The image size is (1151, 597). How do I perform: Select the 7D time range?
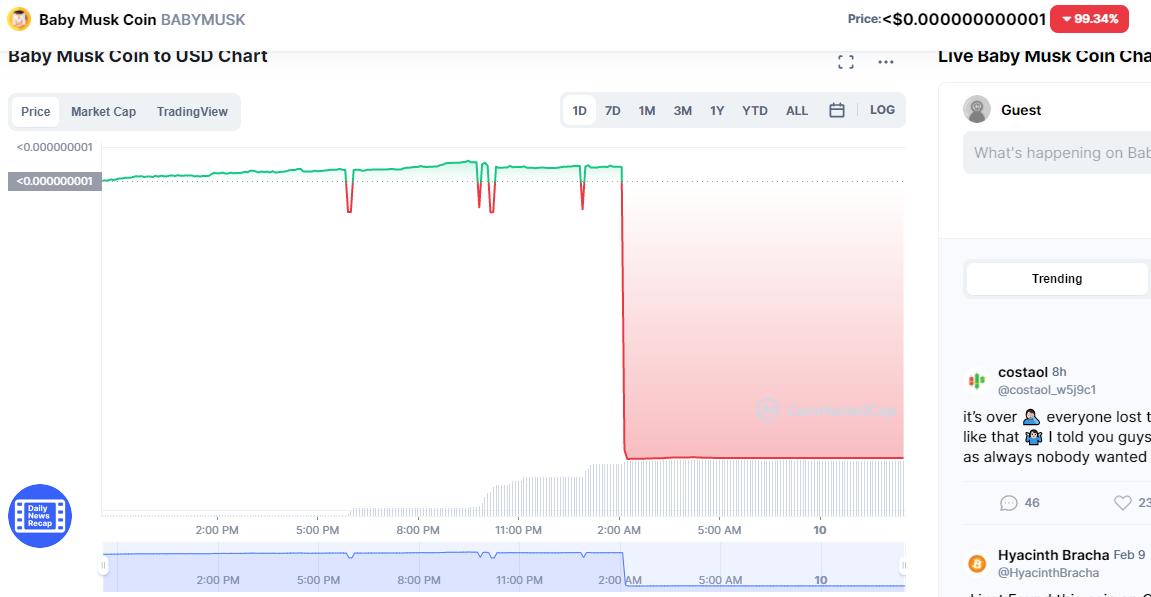pos(613,110)
